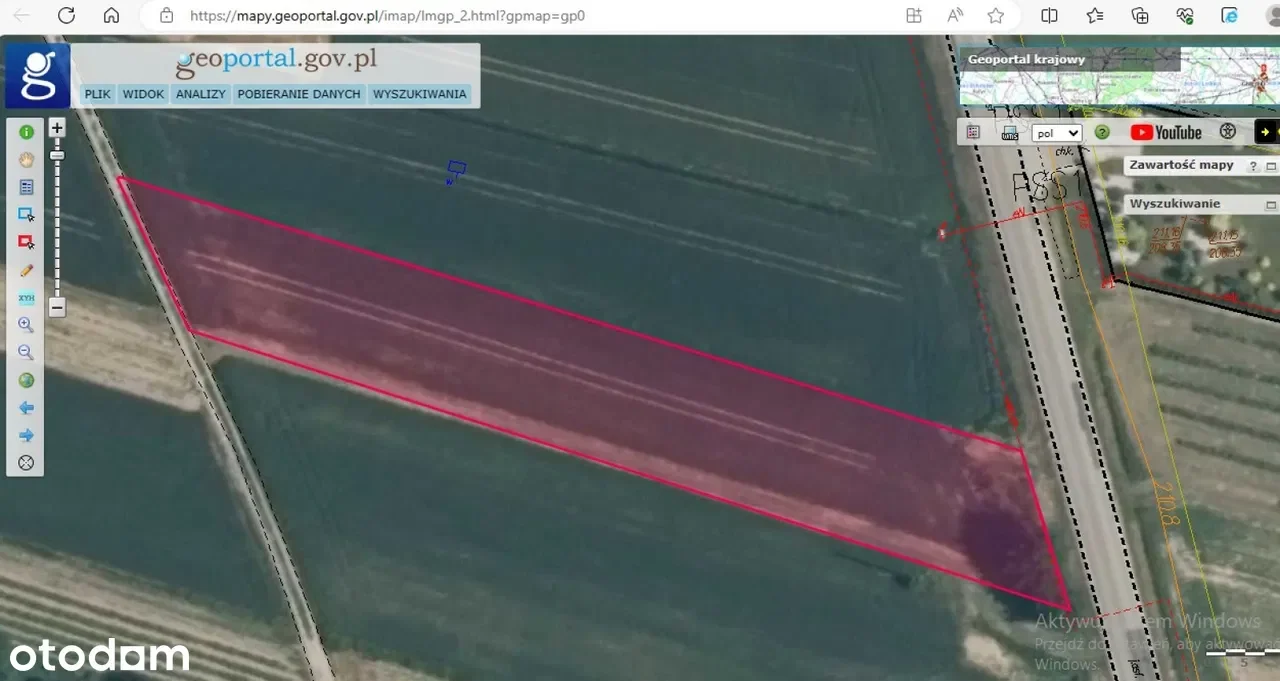The image size is (1280, 681).
Task: Activate the pencil drawing tool
Action: 27,270
